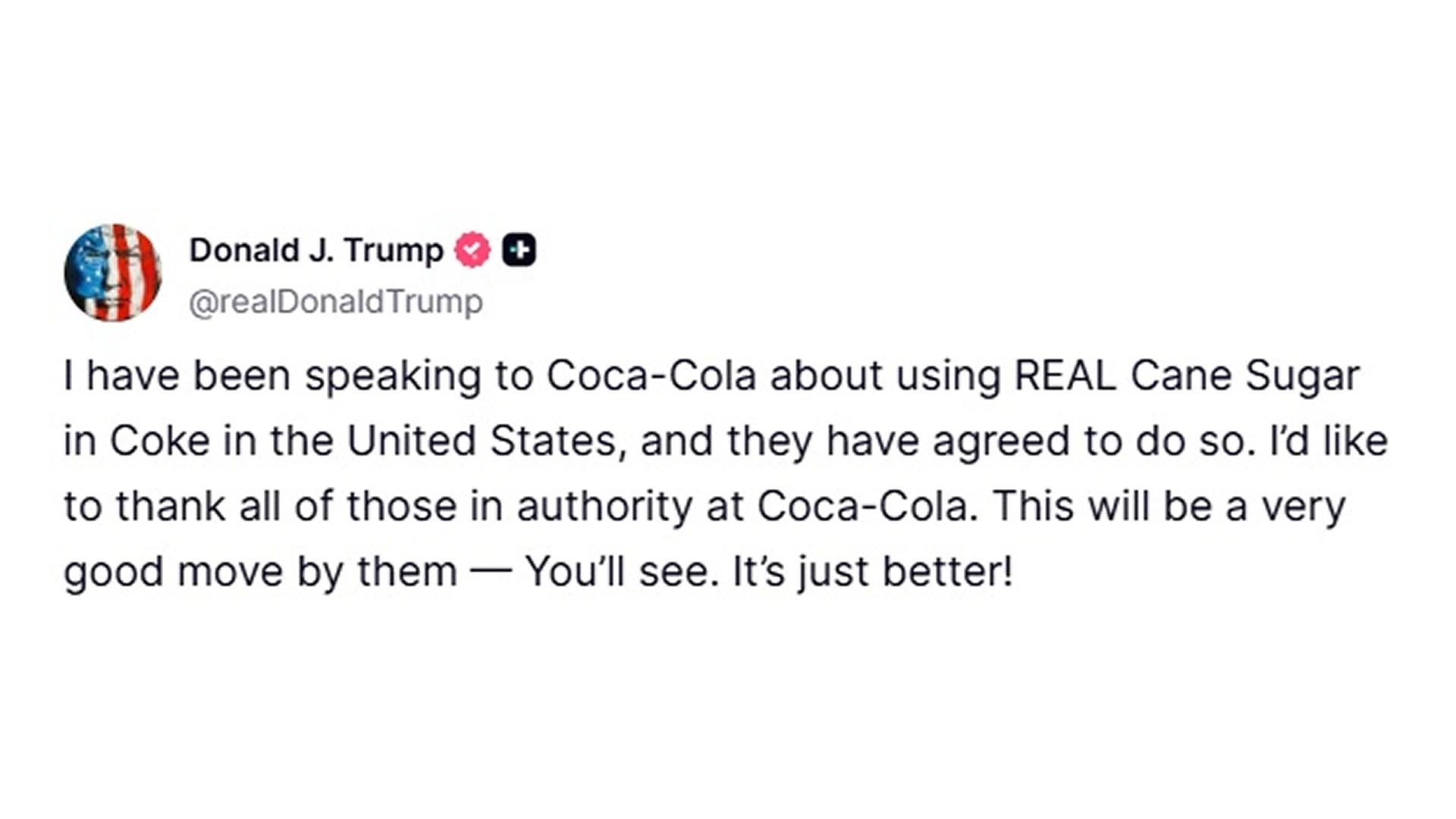1456x819 pixels.
Task: Click the words Cane Sugar
Action: pyautogui.click(x=1245, y=377)
